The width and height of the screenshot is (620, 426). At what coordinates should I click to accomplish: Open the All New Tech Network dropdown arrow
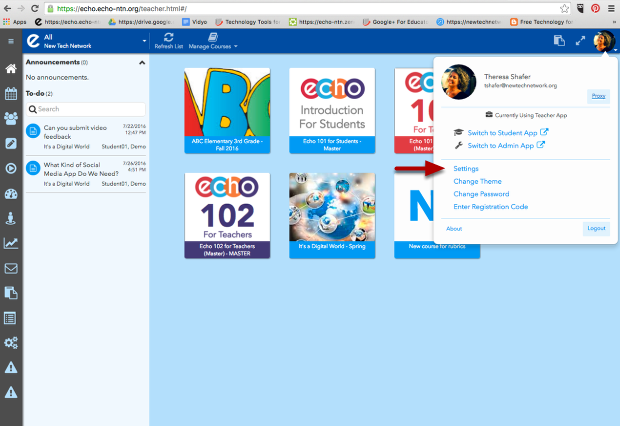pos(144,41)
